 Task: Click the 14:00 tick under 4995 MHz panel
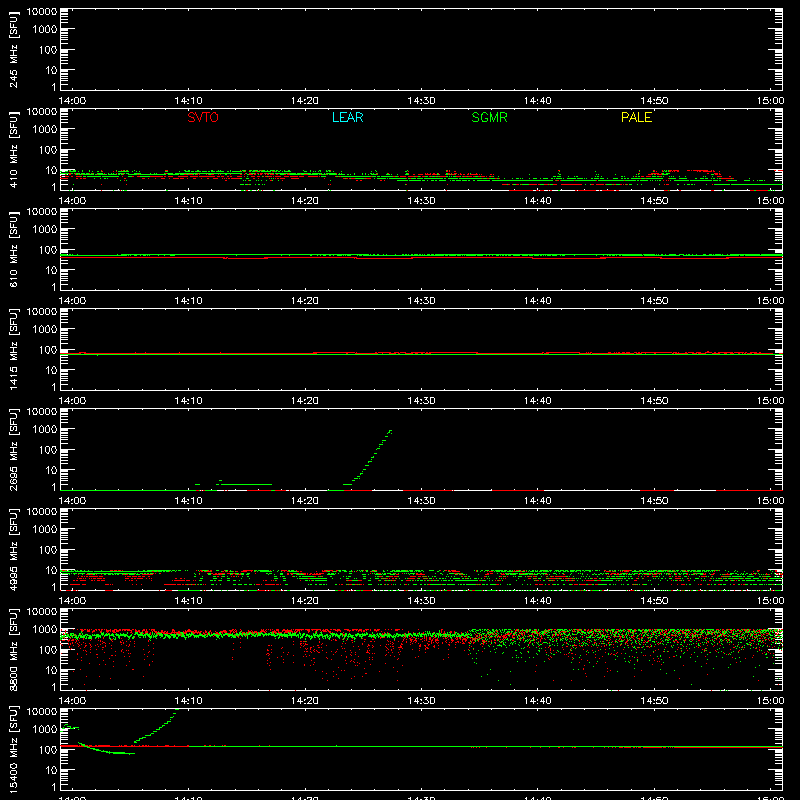(72, 601)
